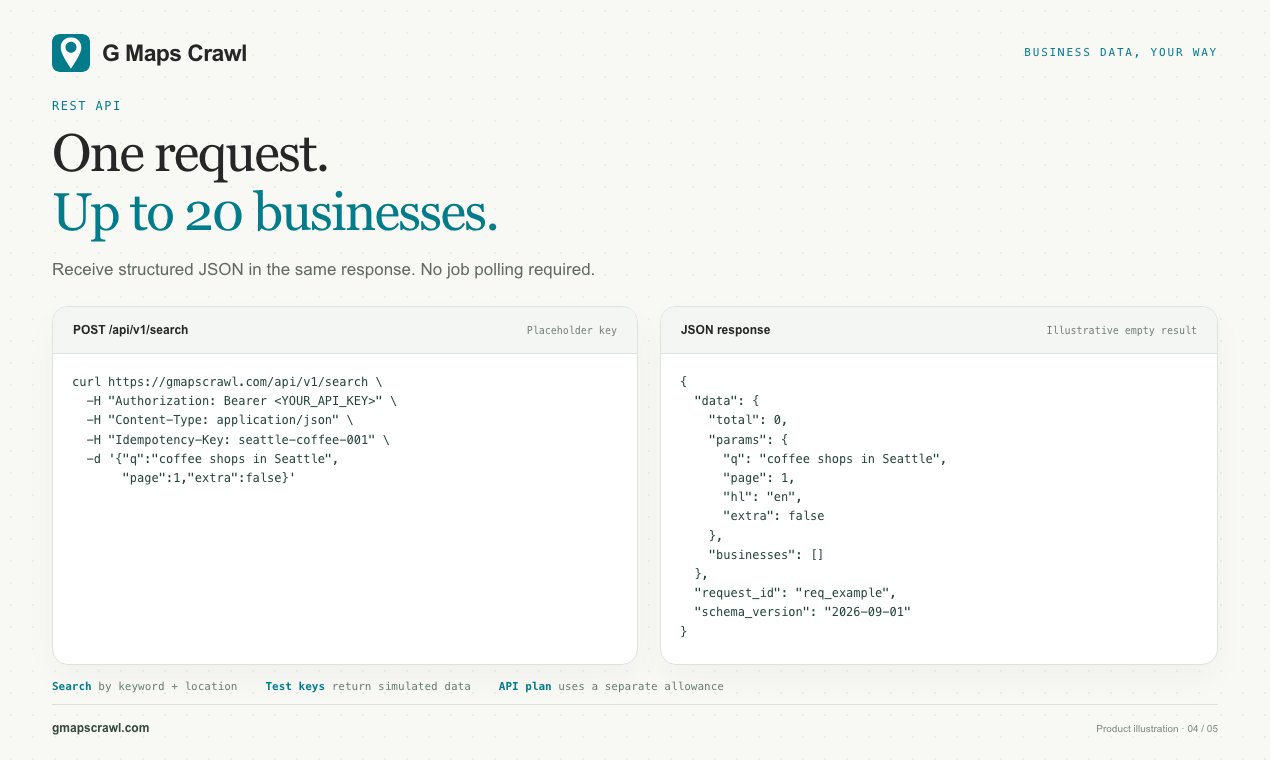The image size is (1270, 760).
Task: Select the "Placeholder key" note
Action: pos(572,330)
